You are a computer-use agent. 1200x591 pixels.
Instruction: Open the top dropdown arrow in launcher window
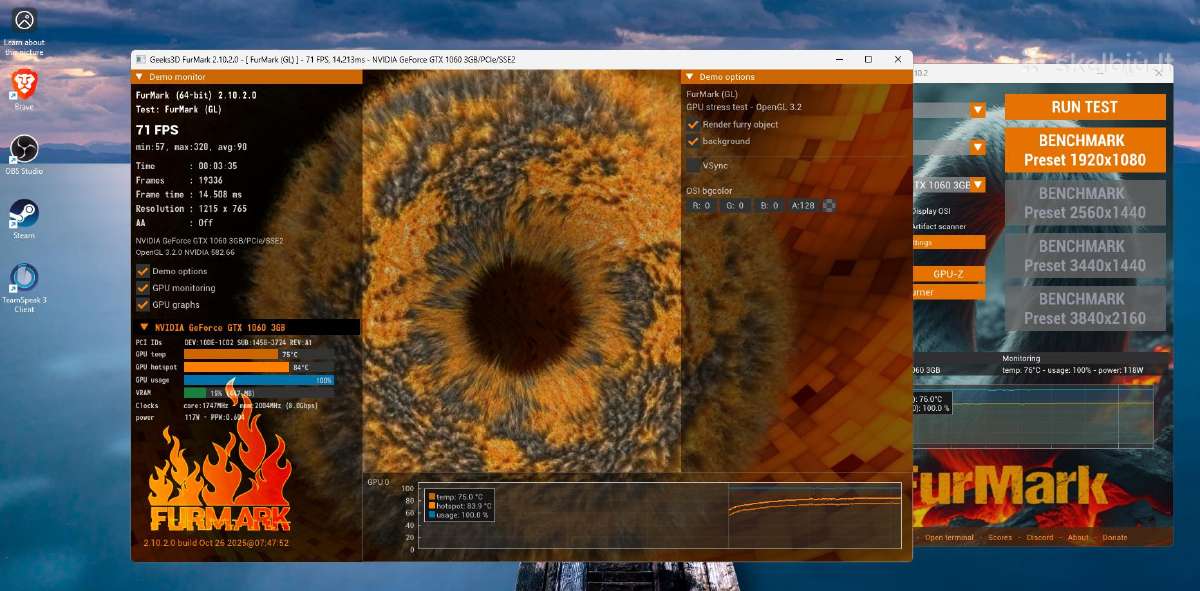977,110
